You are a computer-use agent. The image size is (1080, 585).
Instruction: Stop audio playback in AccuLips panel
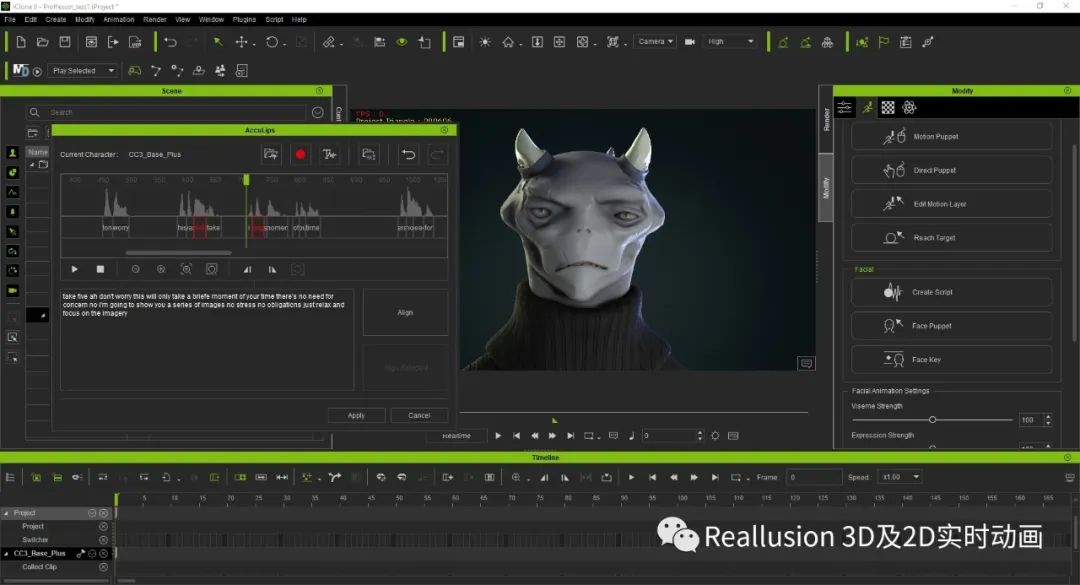(x=101, y=269)
